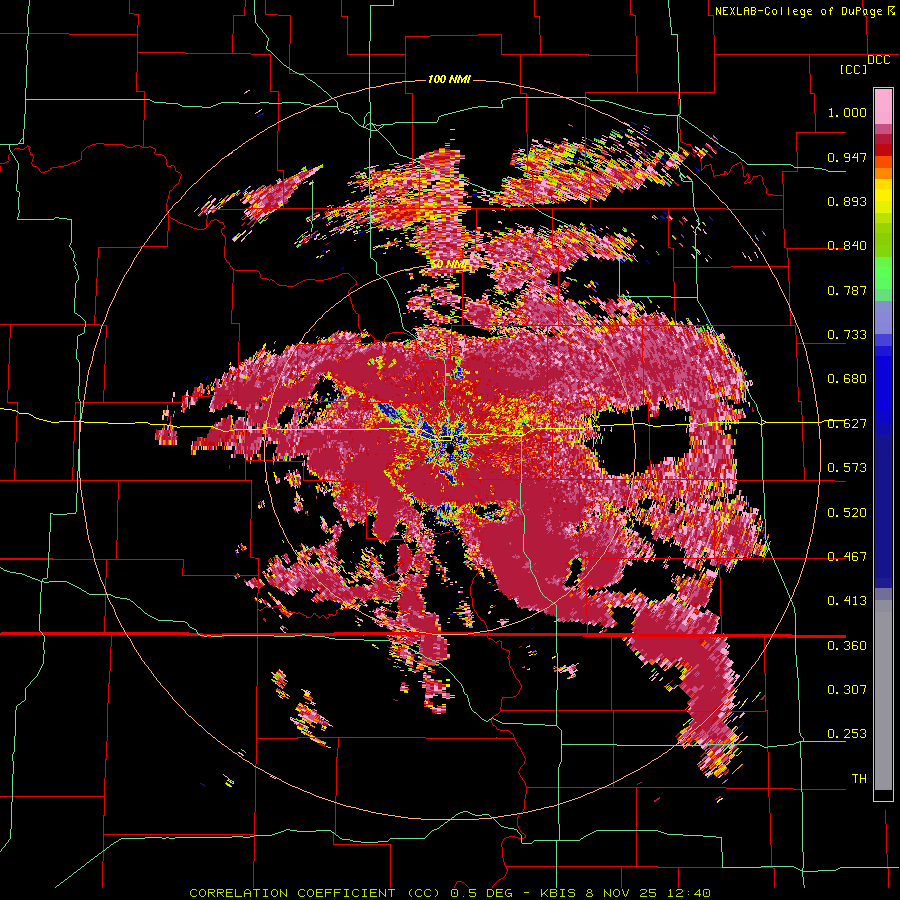
Task: Click the DCC product label
Action: pyautogui.click(x=878, y=60)
